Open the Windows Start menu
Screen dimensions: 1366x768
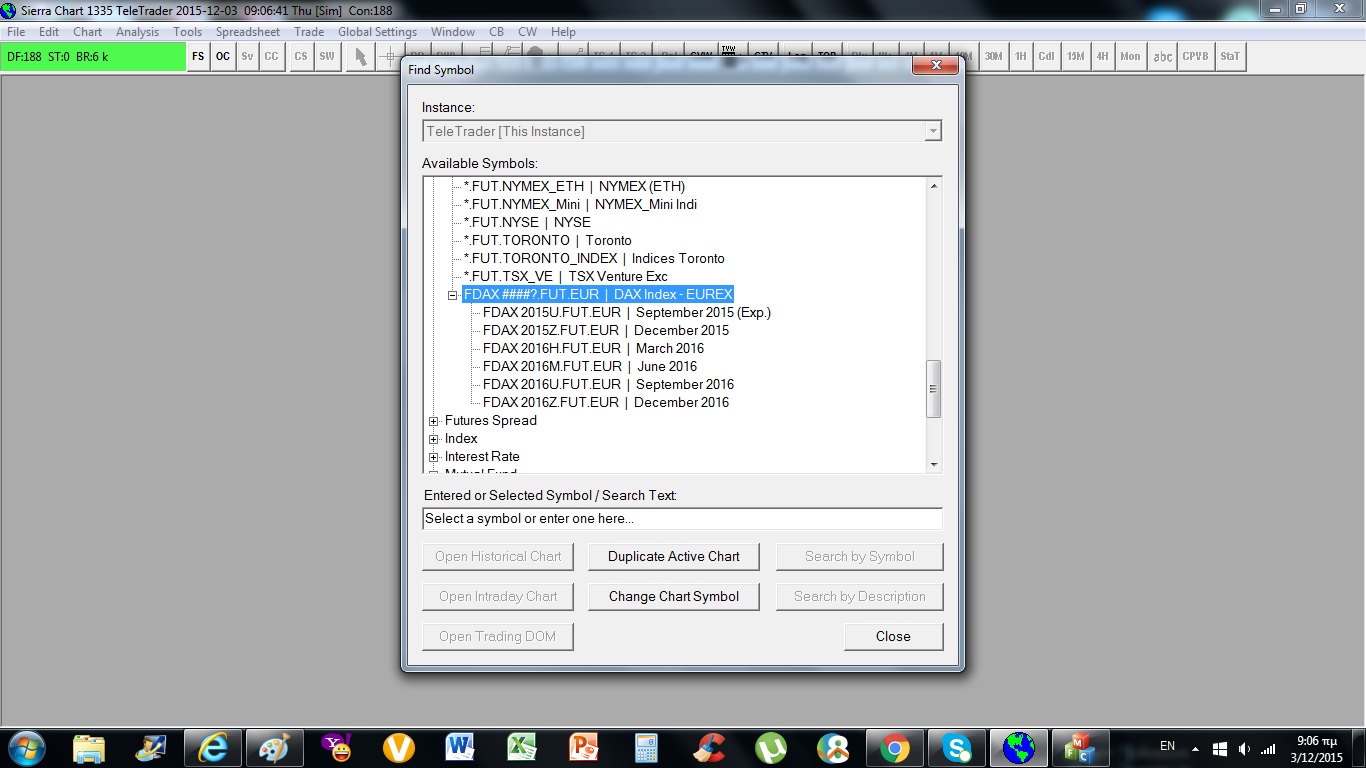(25, 747)
